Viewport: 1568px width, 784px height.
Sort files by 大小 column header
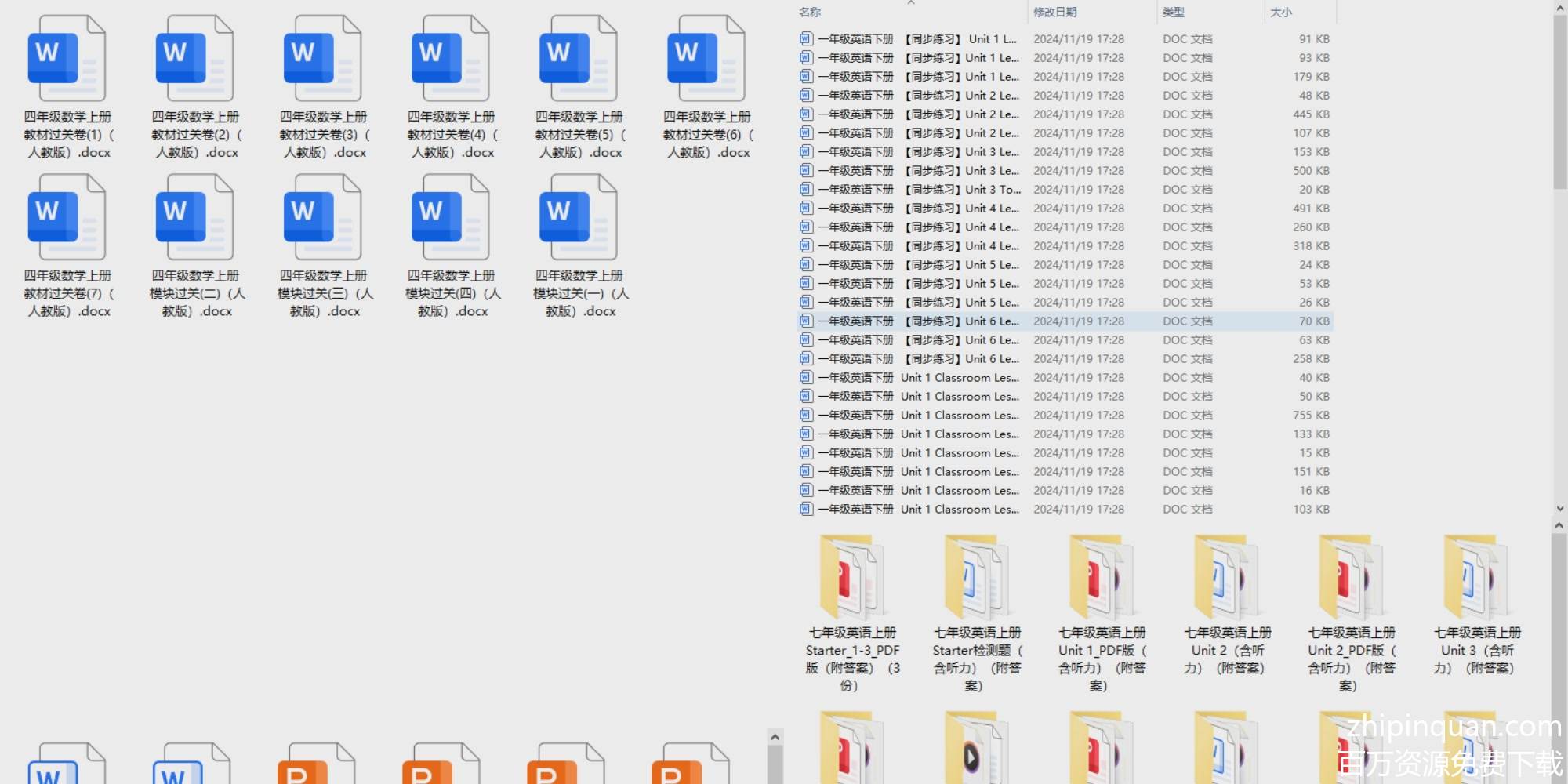point(1281,13)
